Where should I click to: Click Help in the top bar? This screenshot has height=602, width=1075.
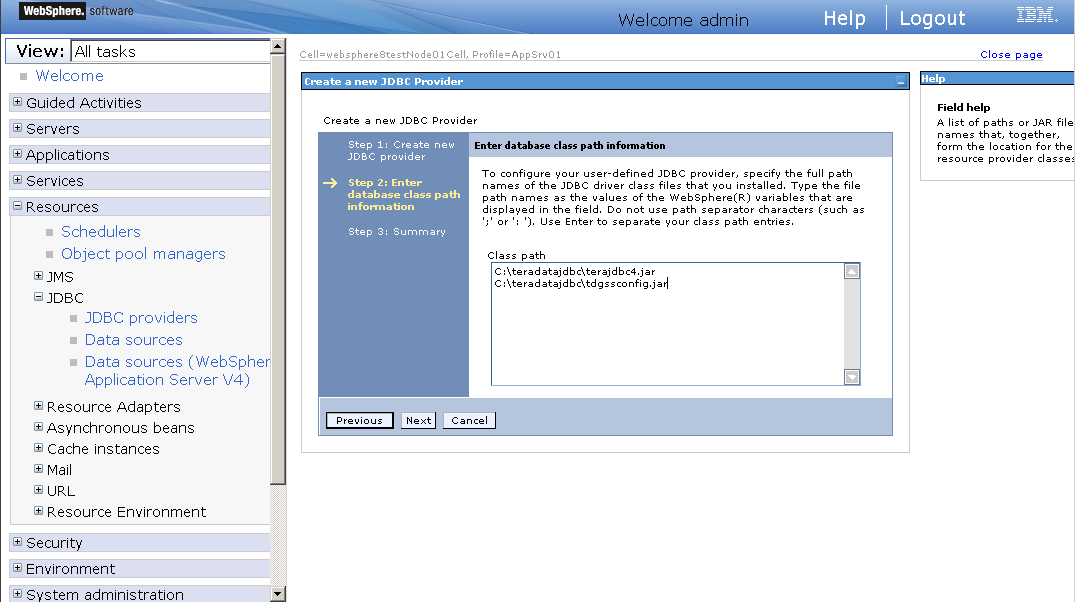844,18
